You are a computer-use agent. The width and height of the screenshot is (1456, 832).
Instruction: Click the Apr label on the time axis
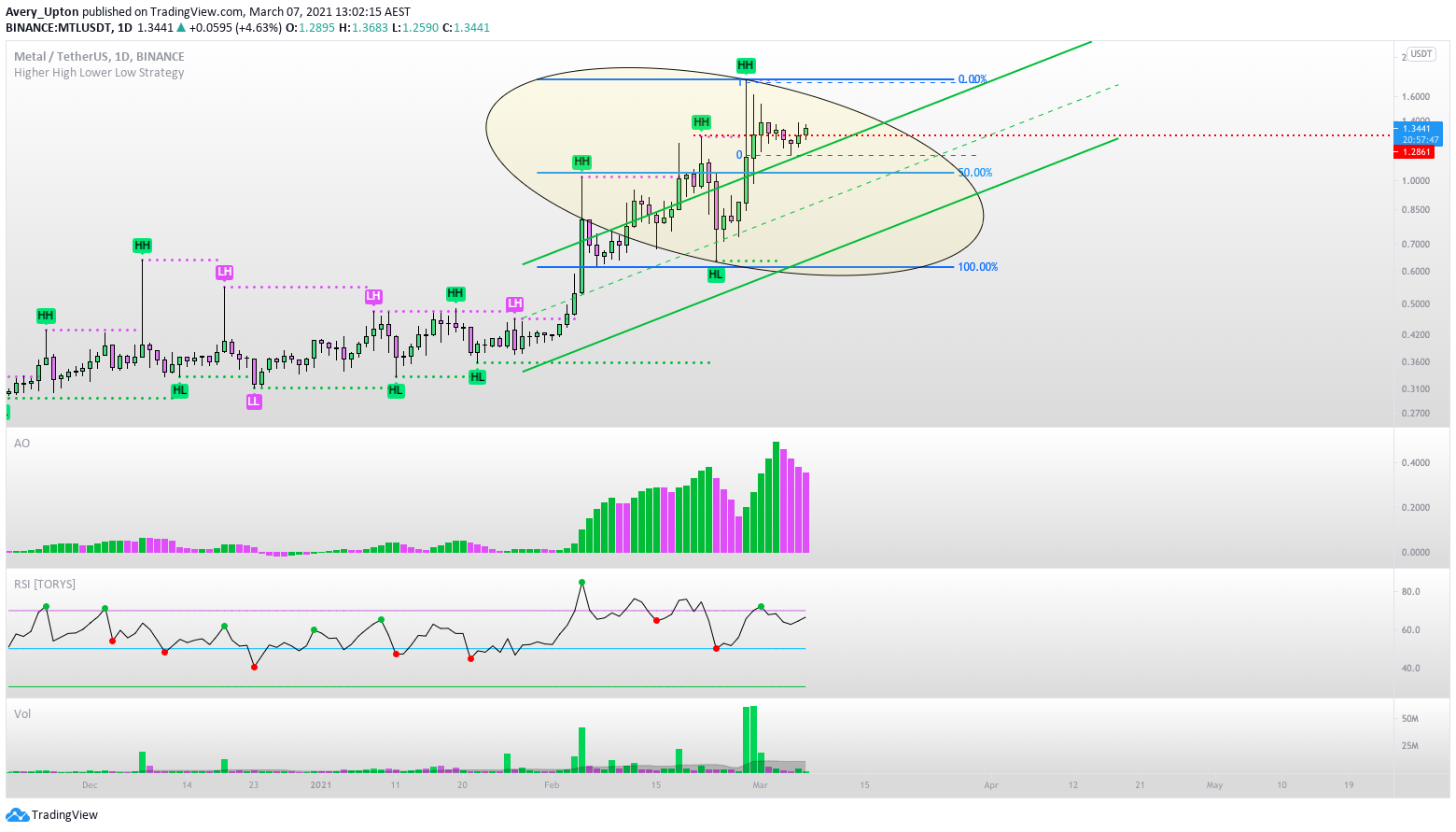pos(991,785)
